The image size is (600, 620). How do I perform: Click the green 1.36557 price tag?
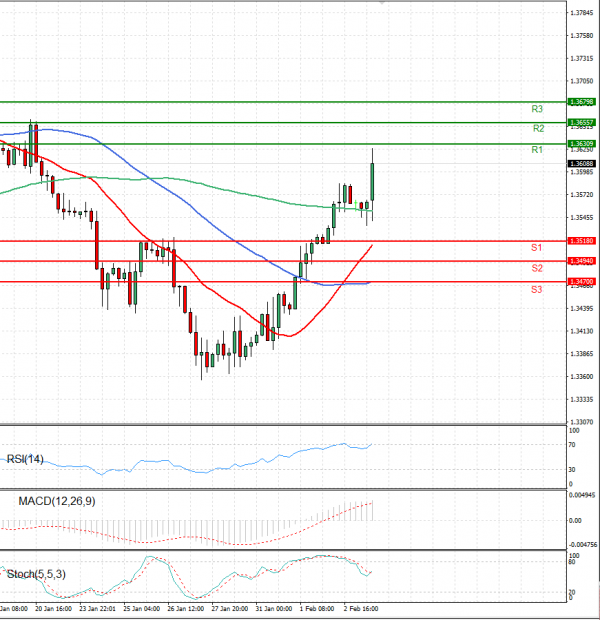[581, 122]
